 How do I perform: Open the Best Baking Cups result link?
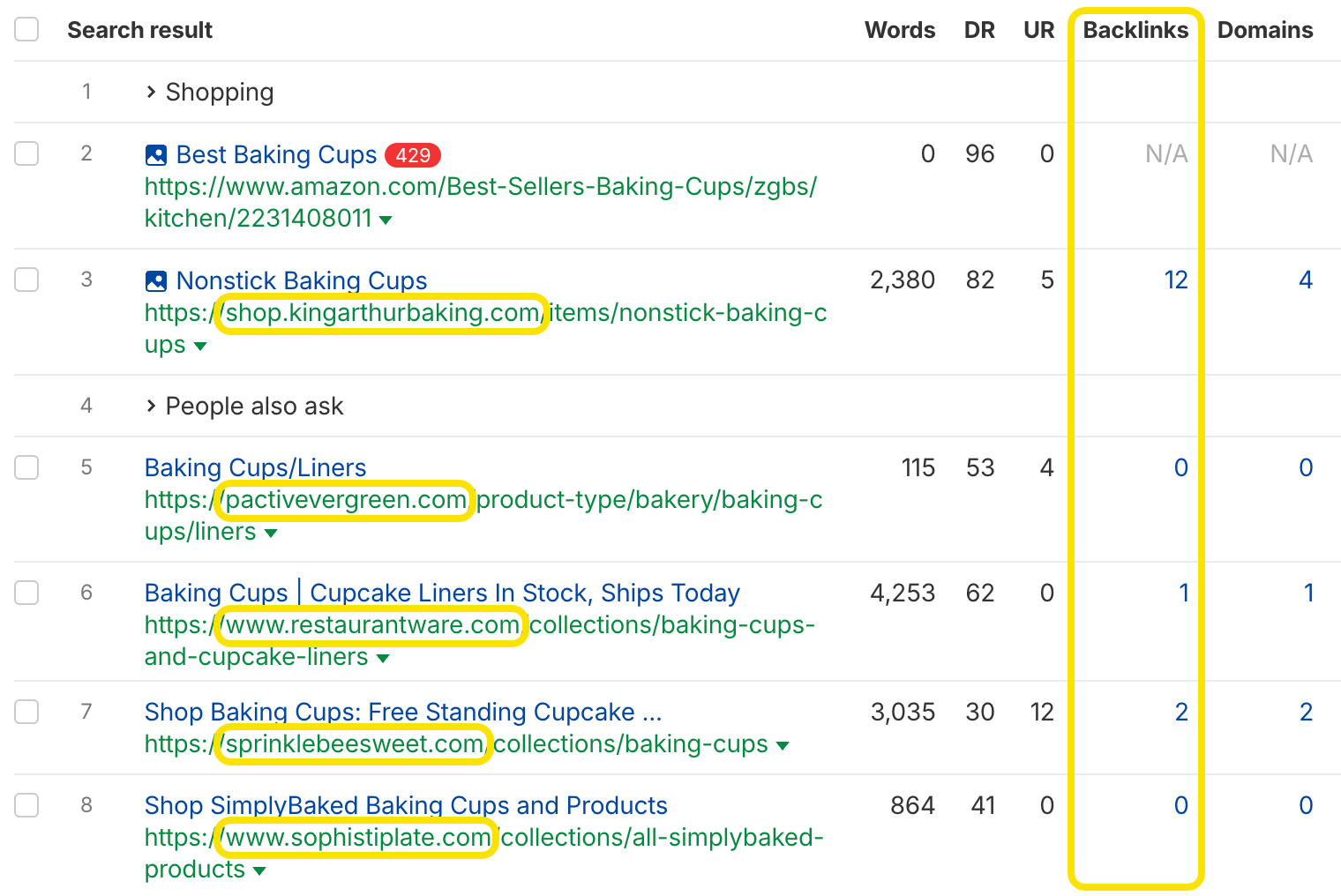point(275,154)
